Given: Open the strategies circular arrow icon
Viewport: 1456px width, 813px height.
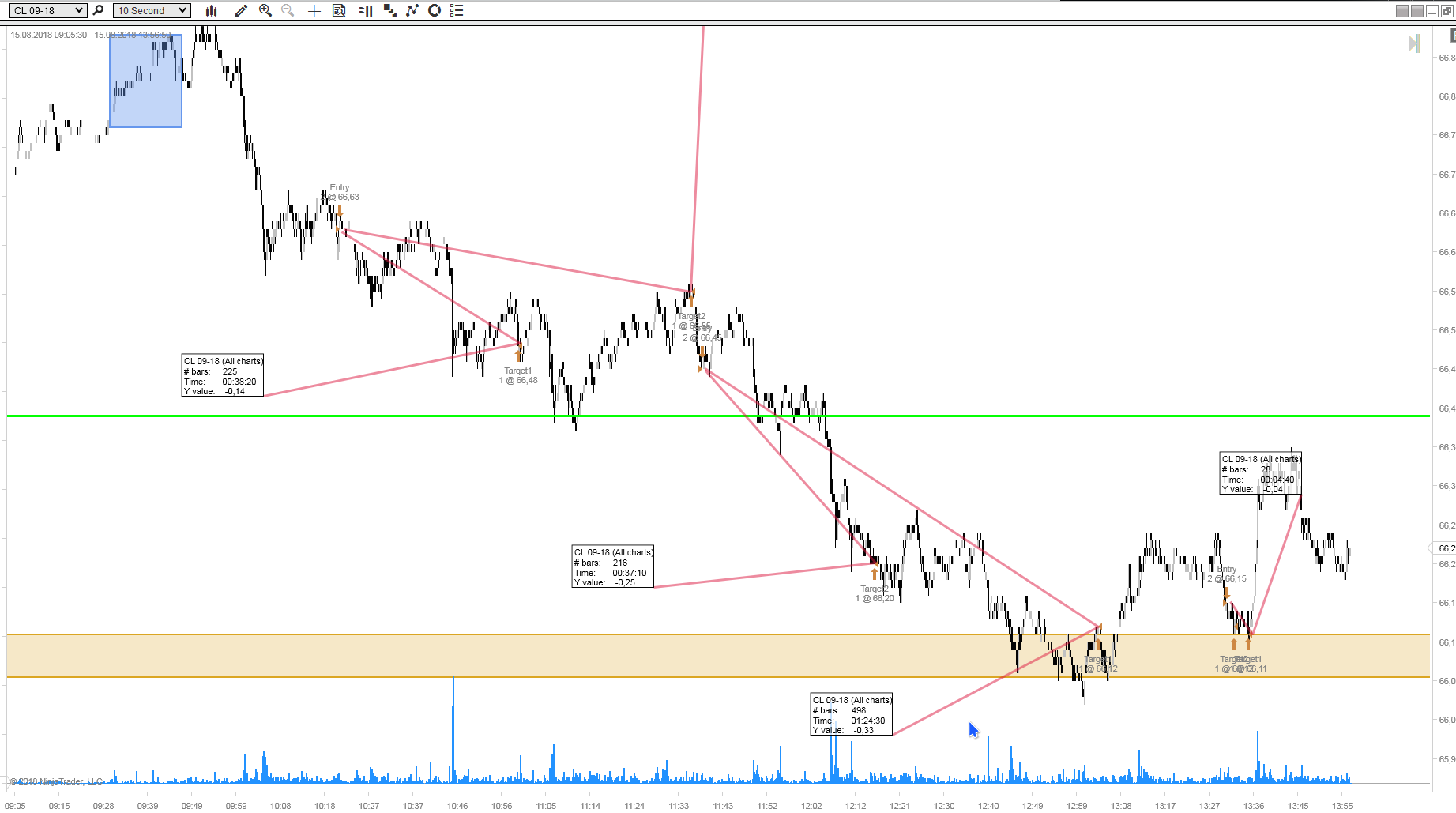Looking at the screenshot, I should 434,10.
